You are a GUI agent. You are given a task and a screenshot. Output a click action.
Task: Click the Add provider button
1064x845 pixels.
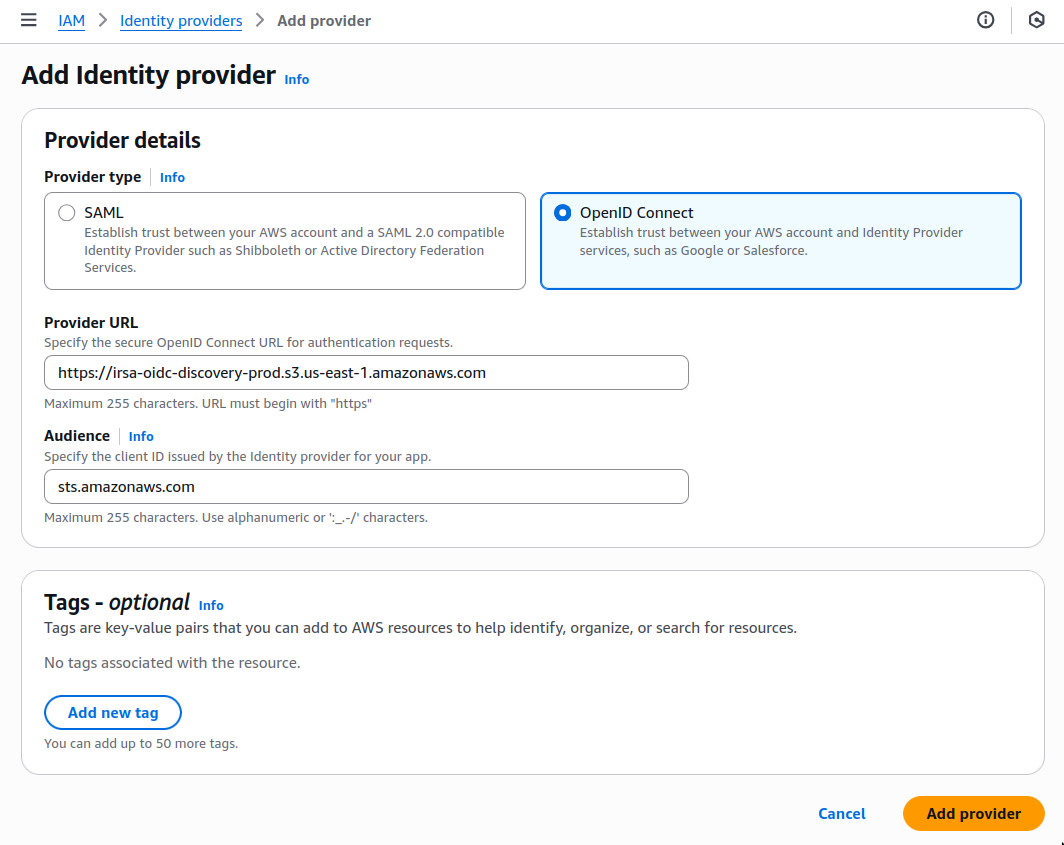(973, 813)
